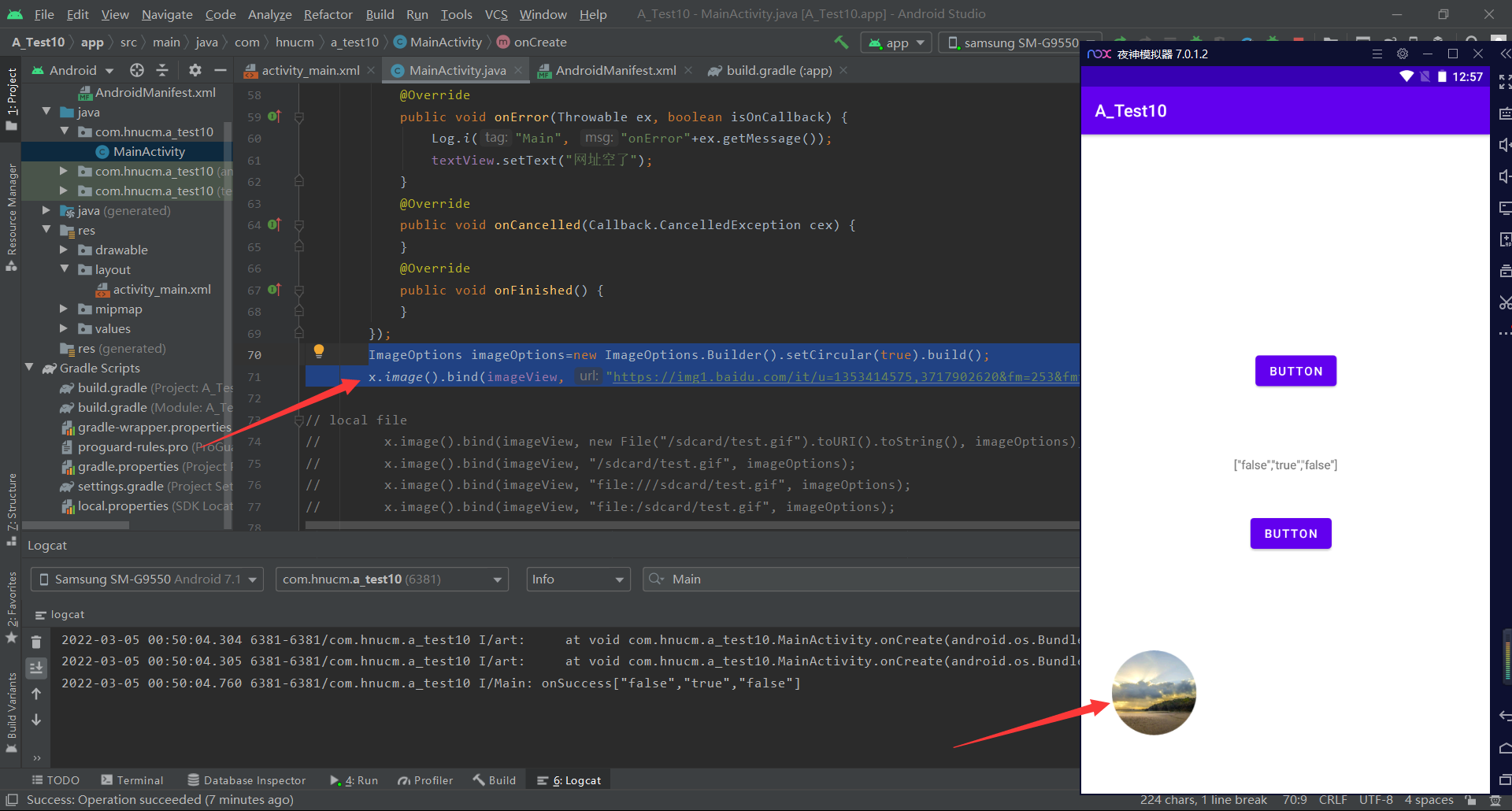Click the lightbulb quick-fix icon on line 70

click(x=319, y=351)
